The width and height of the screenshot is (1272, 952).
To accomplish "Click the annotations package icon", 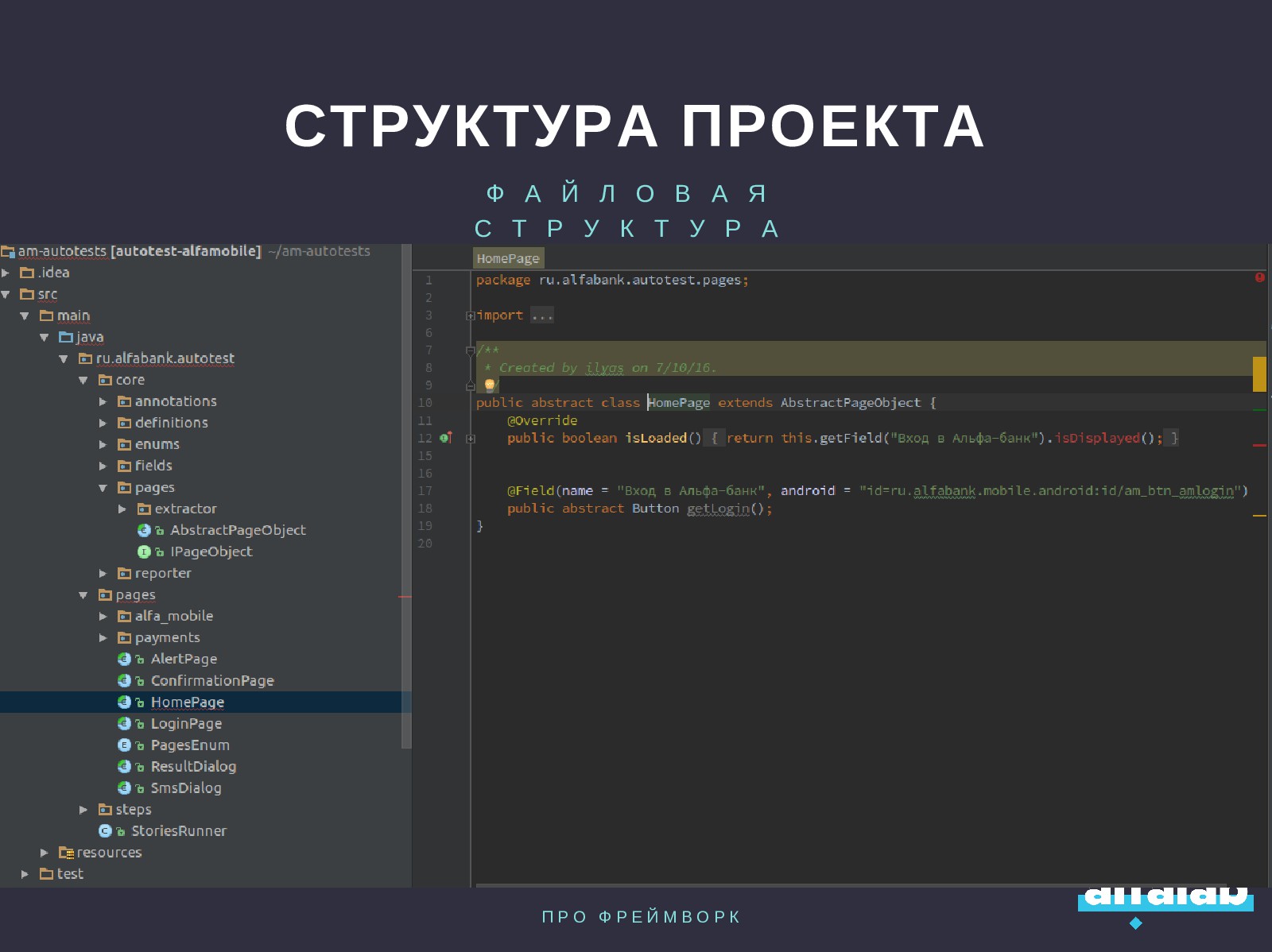I will pyautogui.click(x=125, y=401).
